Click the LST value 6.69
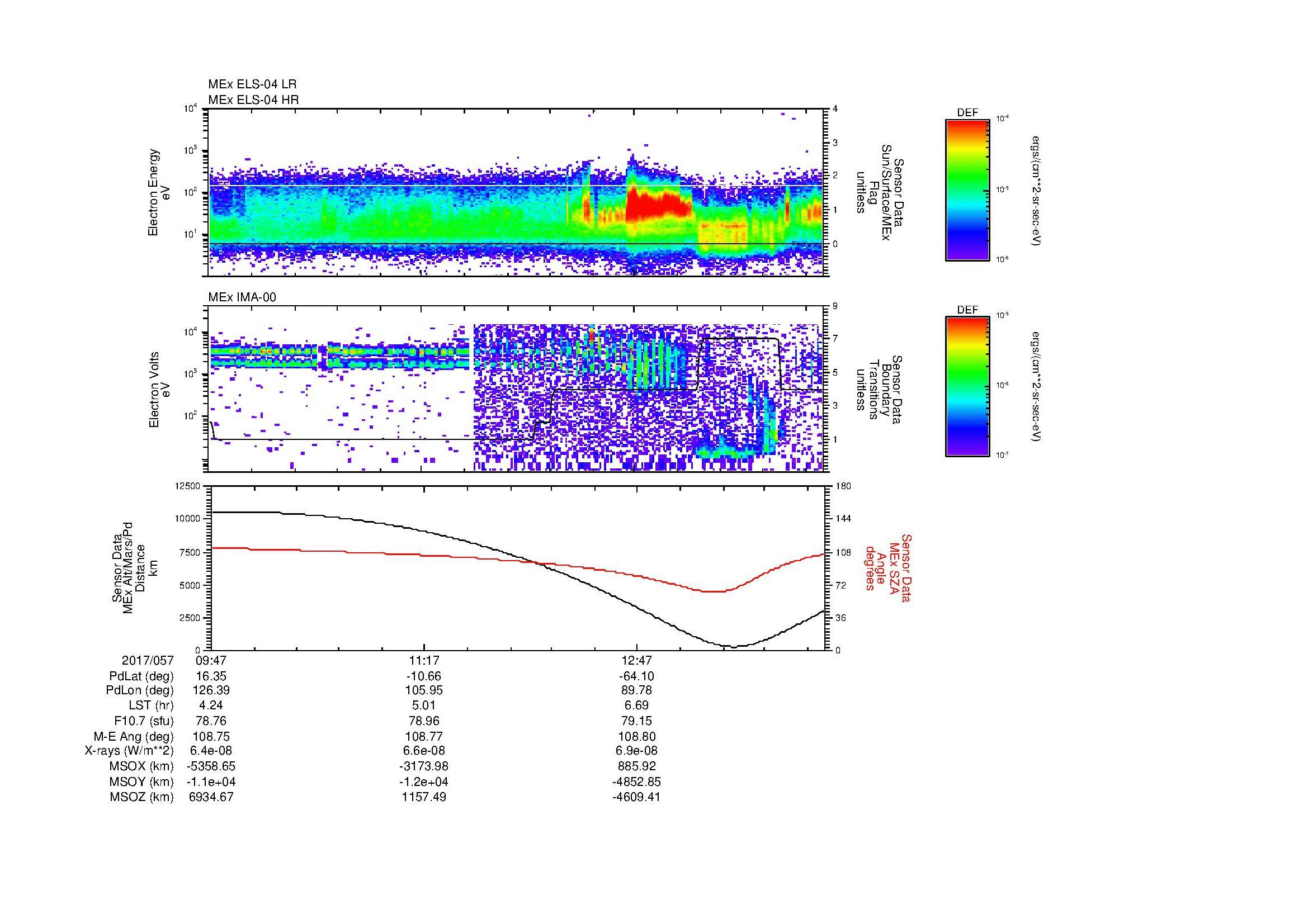The width and height of the screenshot is (1308, 924). coord(636,706)
